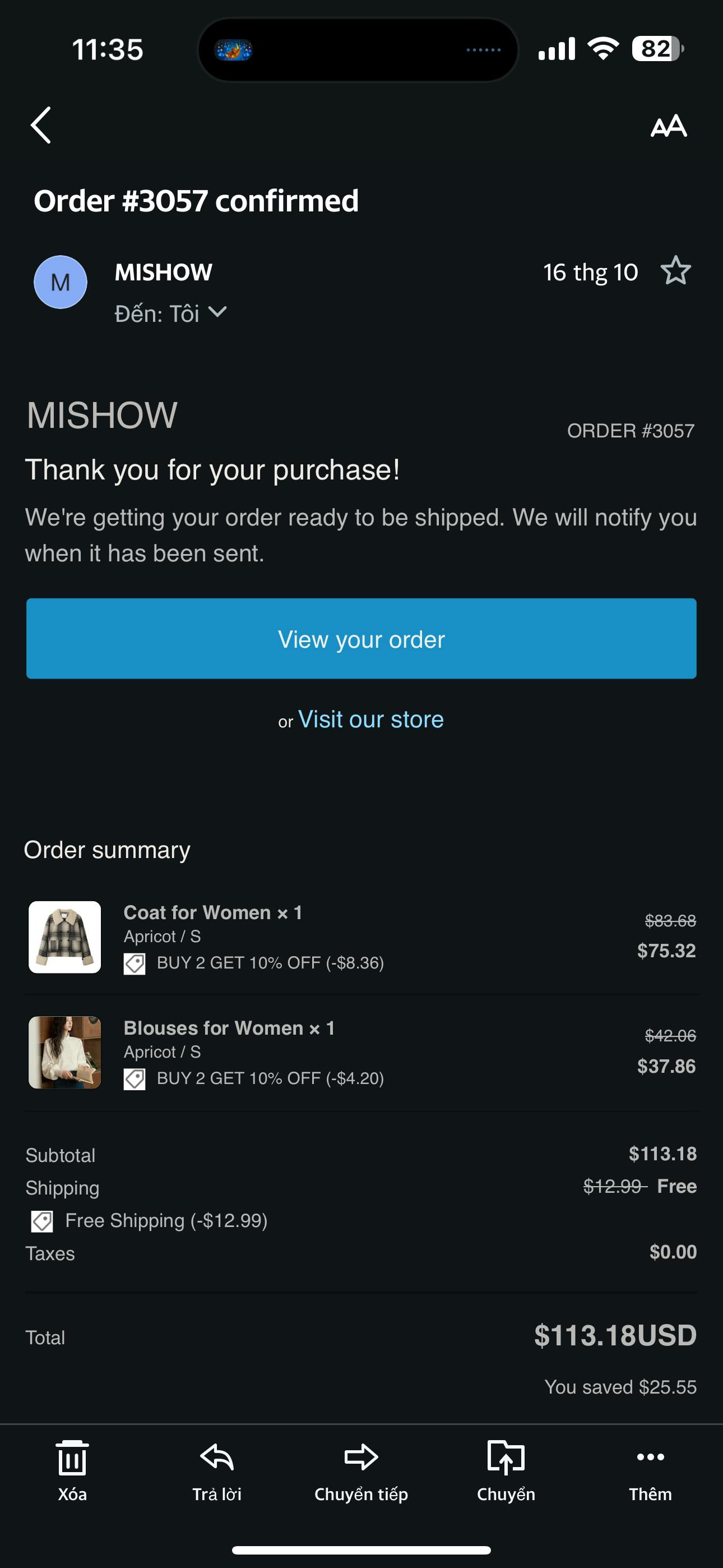The height and width of the screenshot is (1568, 723).
Task: Follow the Visit our store link
Action: 370,720
